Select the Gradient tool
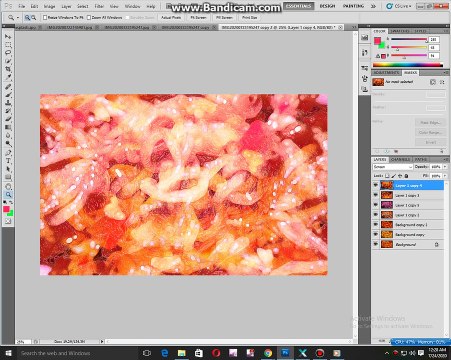451x360 pixels. pyautogui.click(x=8, y=127)
